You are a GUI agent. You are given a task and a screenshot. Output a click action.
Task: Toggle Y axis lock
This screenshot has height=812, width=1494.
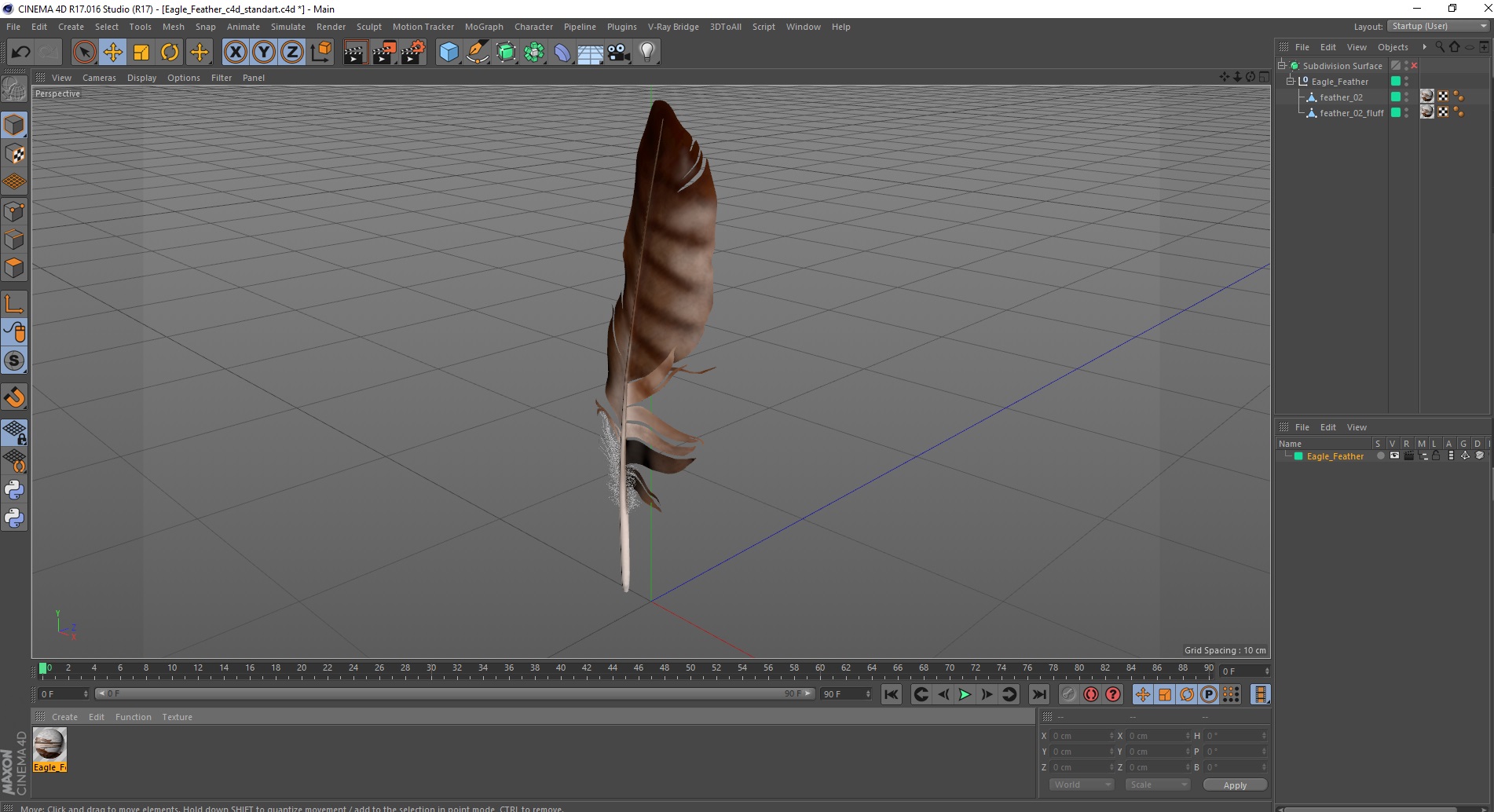click(x=264, y=53)
